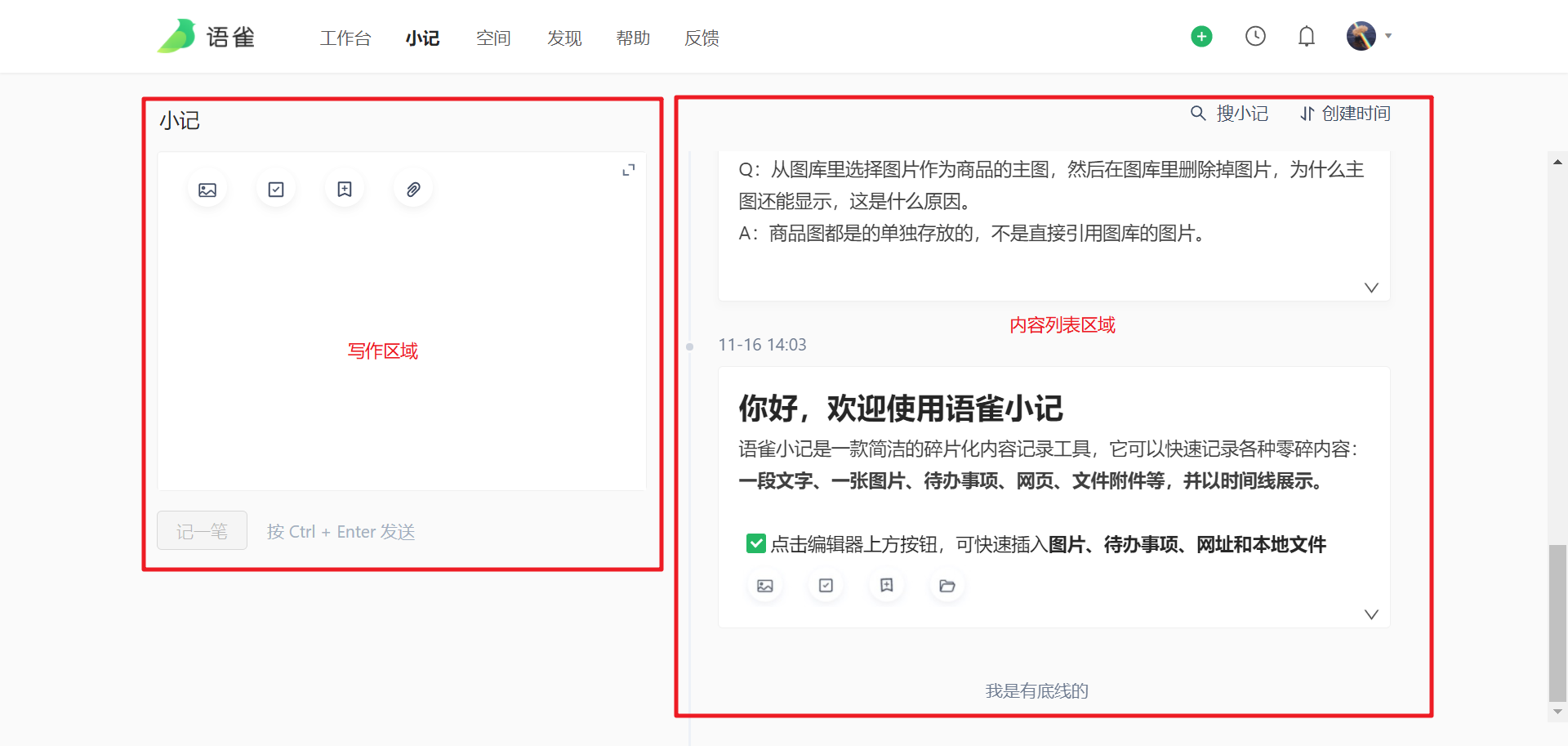Expand the editor to fullscreen
Screen dimensions: 1568x746
tap(629, 170)
